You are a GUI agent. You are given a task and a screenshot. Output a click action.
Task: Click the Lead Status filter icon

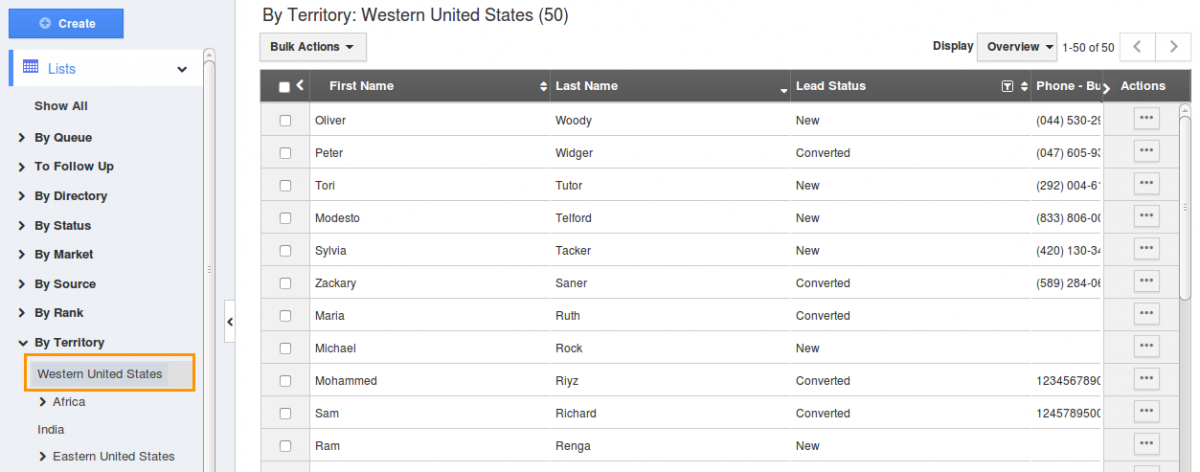pos(1008,87)
